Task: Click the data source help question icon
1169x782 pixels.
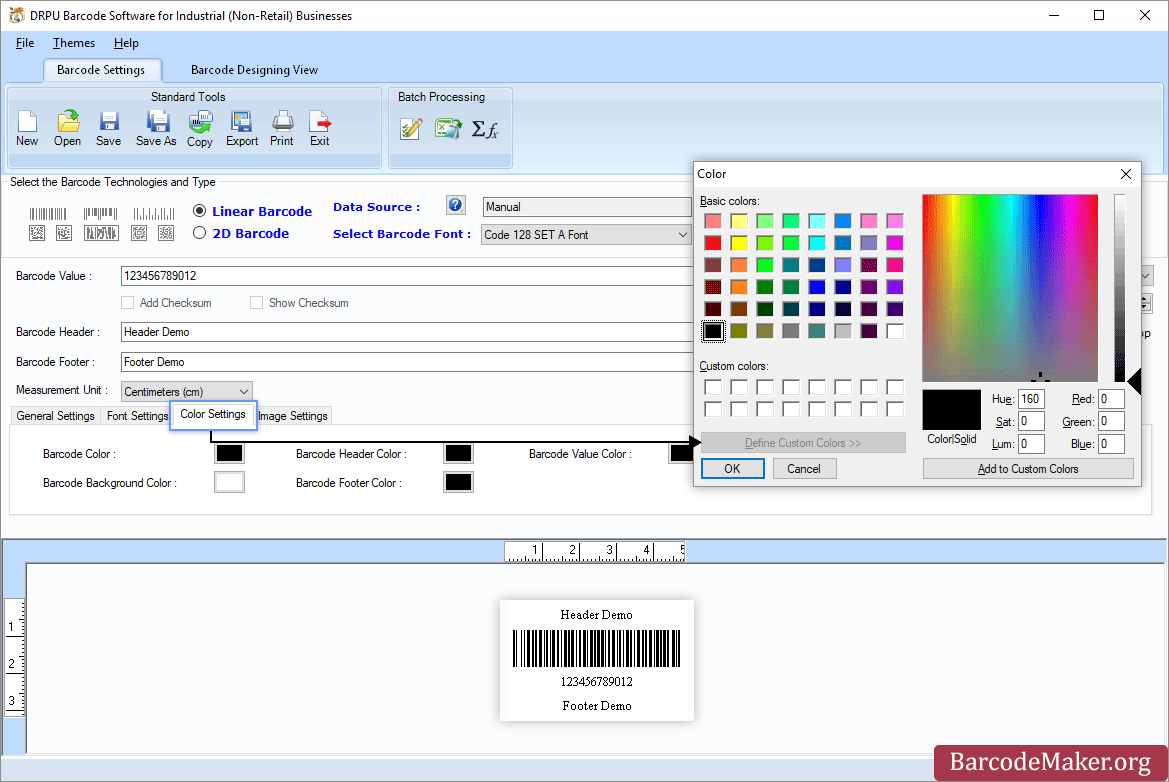Action: [x=456, y=205]
